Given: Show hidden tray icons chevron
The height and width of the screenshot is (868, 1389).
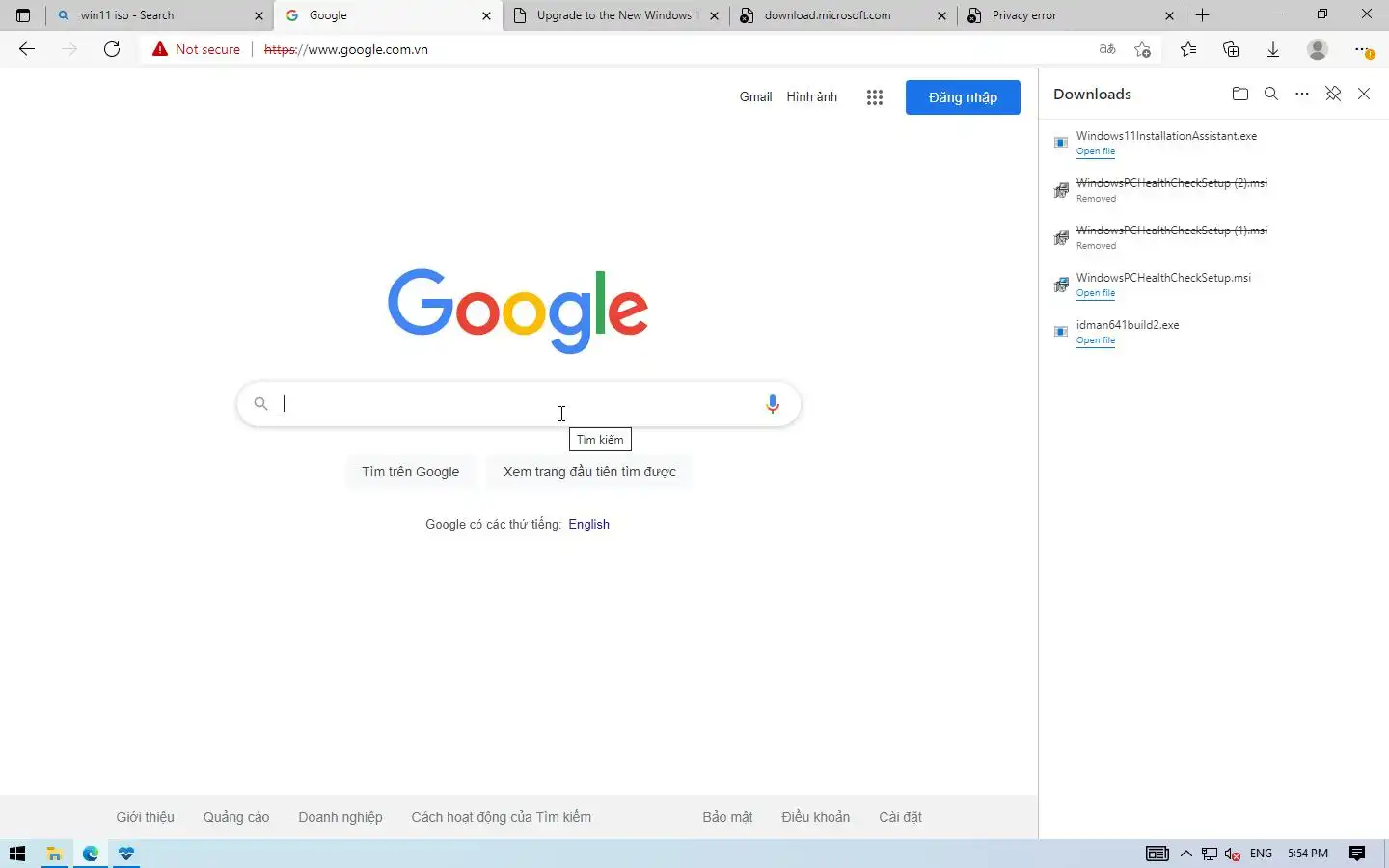Looking at the screenshot, I should 1185,854.
